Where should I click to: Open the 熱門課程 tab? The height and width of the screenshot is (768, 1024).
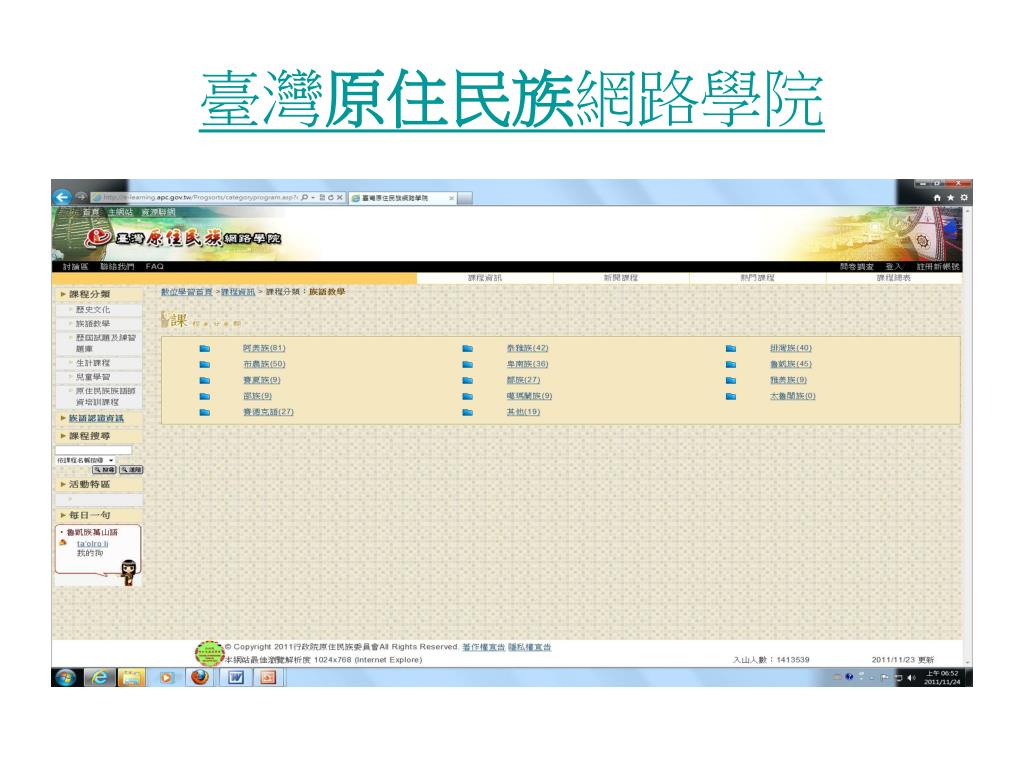(x=758, y=278)
